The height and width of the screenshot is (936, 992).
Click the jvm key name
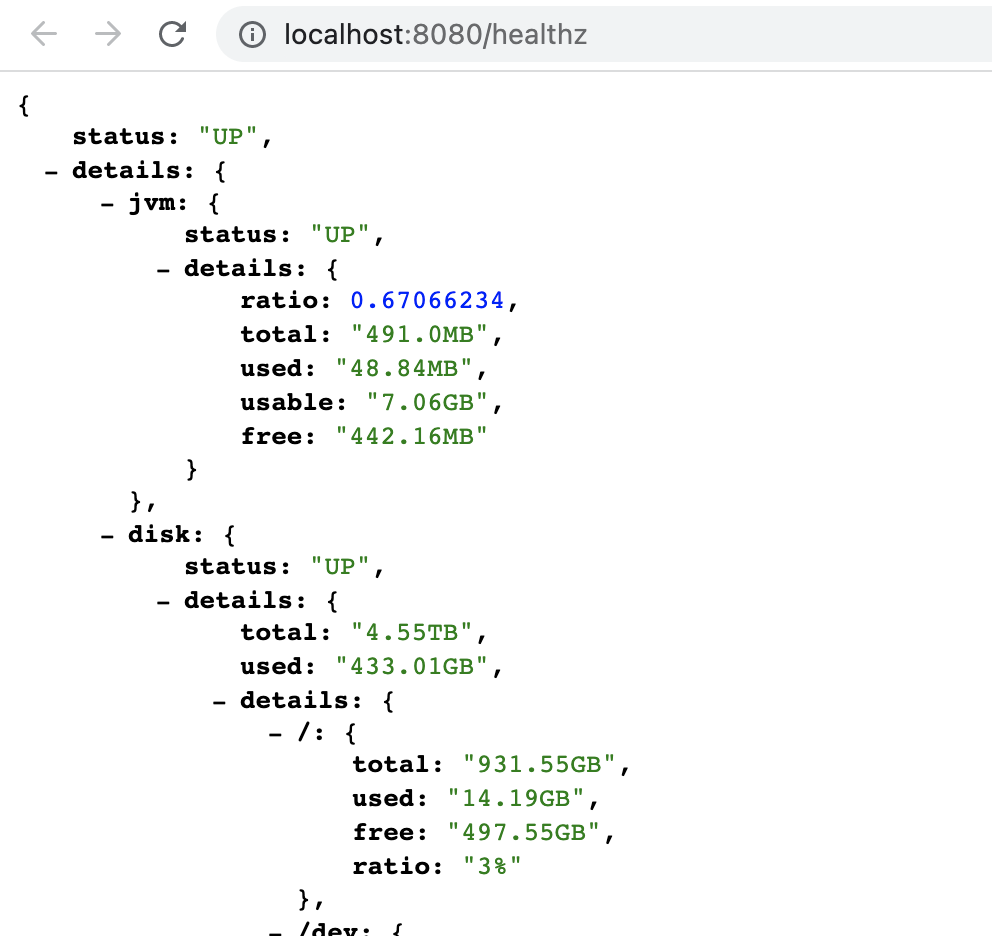pos(151,203)
